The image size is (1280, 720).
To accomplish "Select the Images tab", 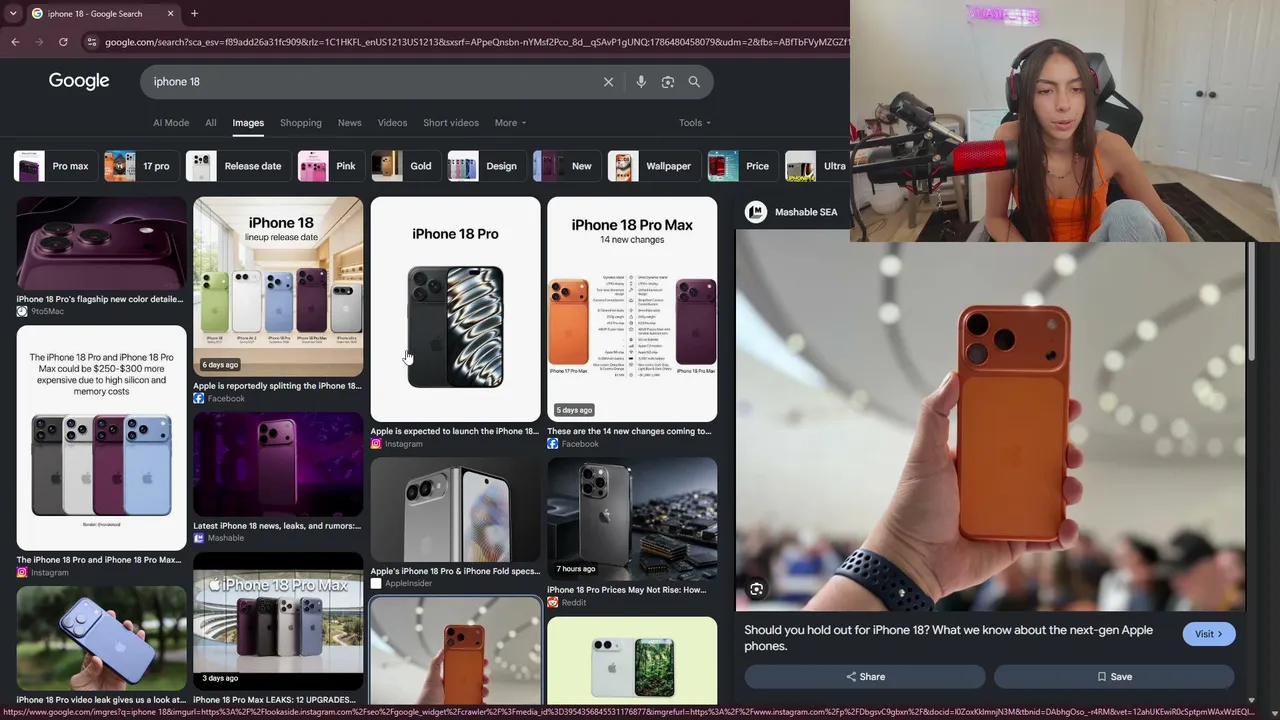I will pos(248,123).
